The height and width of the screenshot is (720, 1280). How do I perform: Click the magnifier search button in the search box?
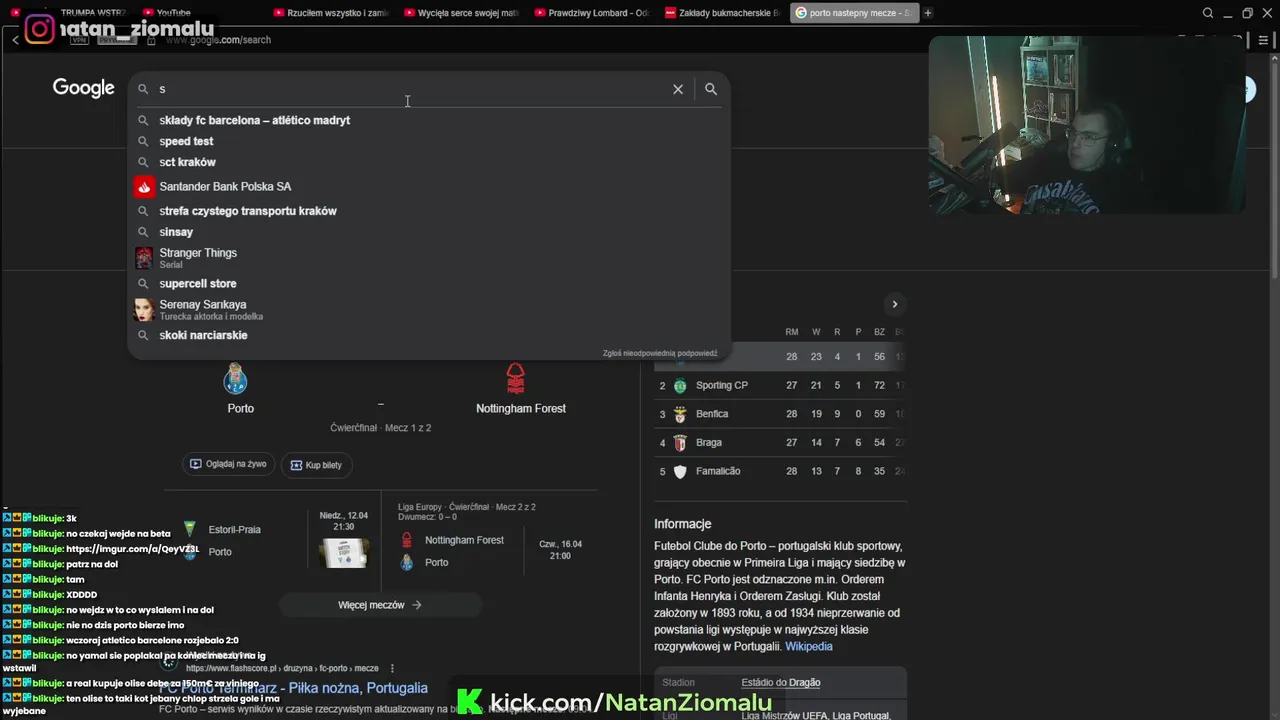711,89
